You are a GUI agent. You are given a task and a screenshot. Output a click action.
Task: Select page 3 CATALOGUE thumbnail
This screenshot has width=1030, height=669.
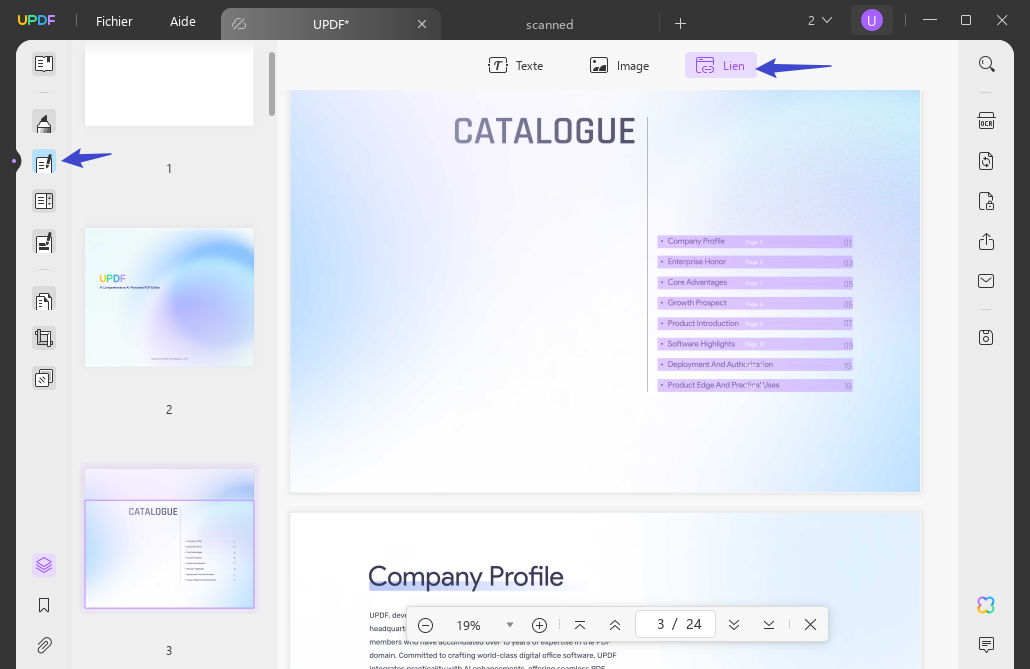(169, 538)
